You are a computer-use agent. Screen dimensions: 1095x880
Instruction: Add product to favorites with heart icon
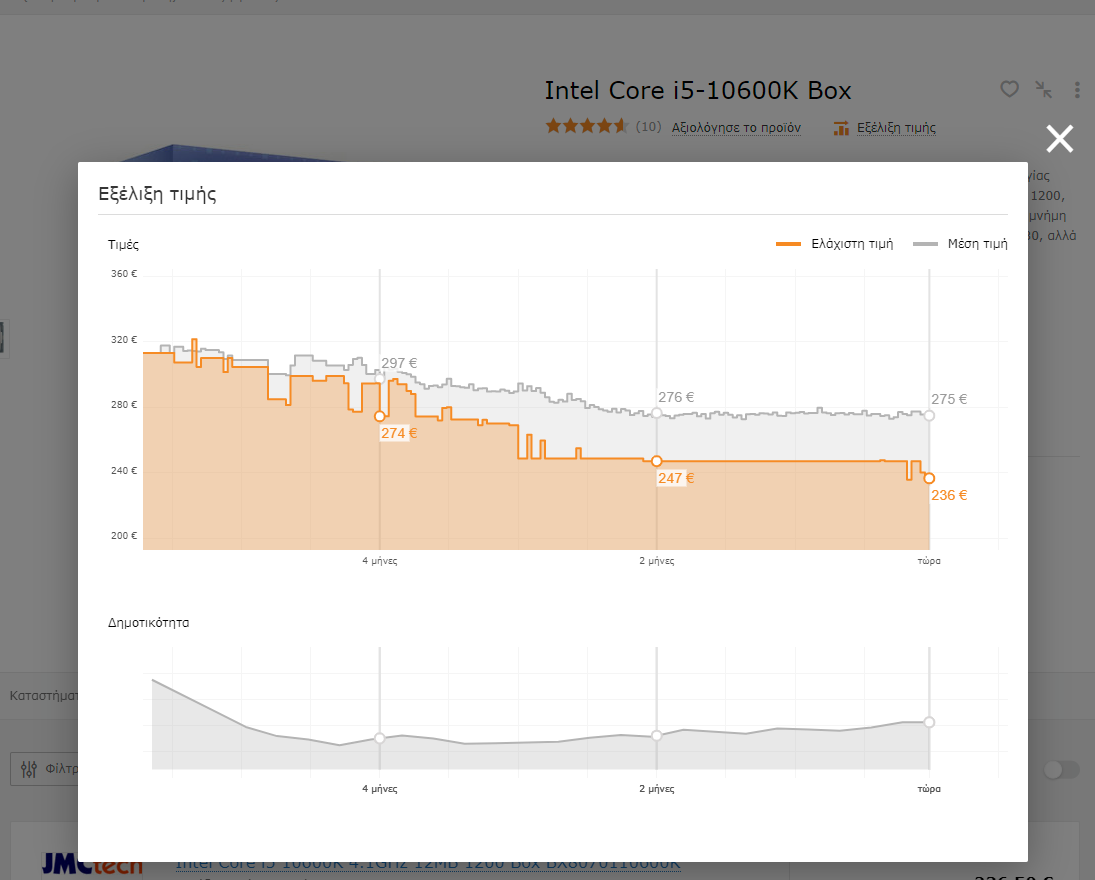[x=1009, y=89]
